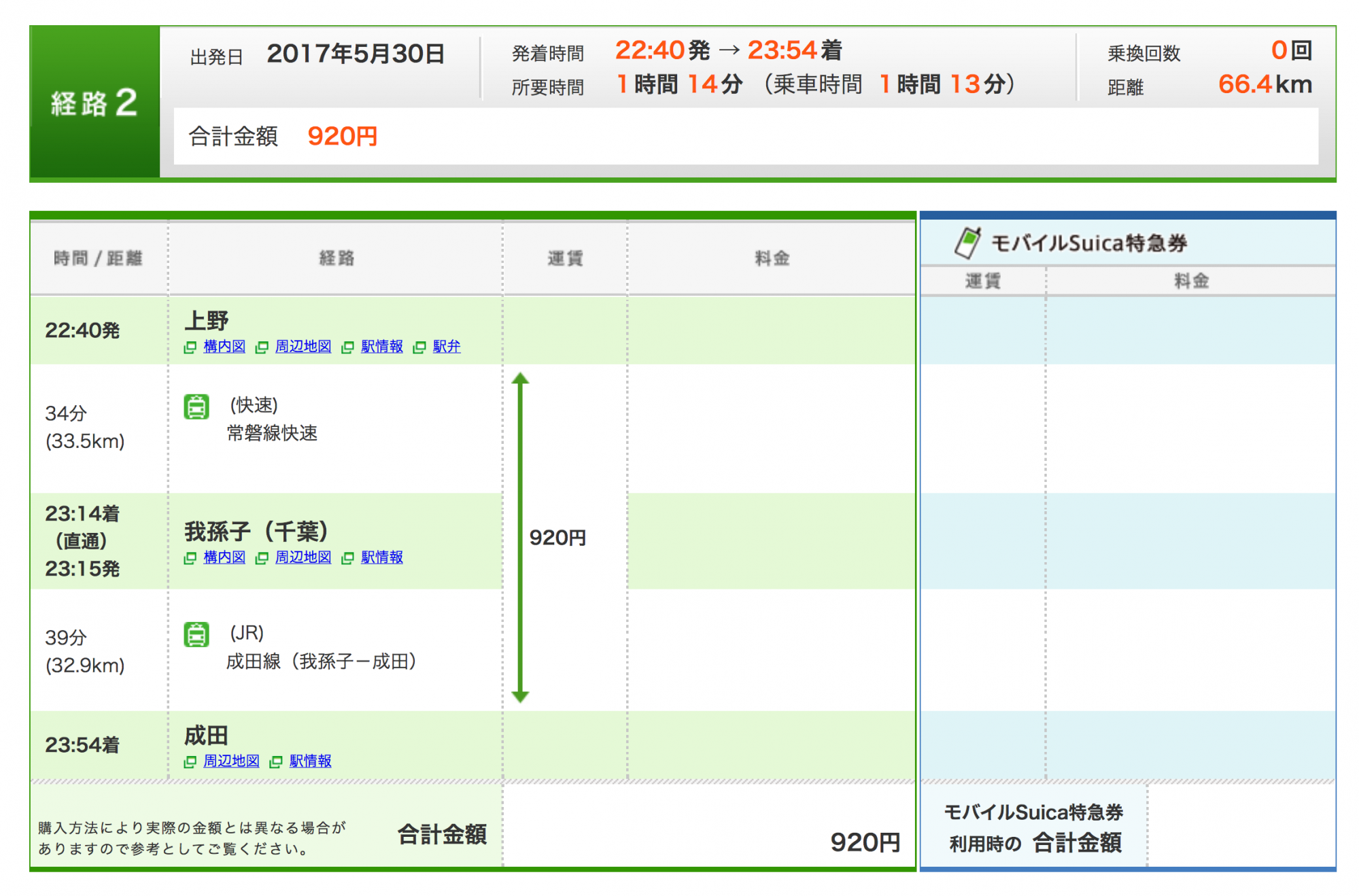This screenshot has width=1359, height=896.
Task: Click the train icon beside 成田線
Action: pyautogui.click(x=196, y=634)
